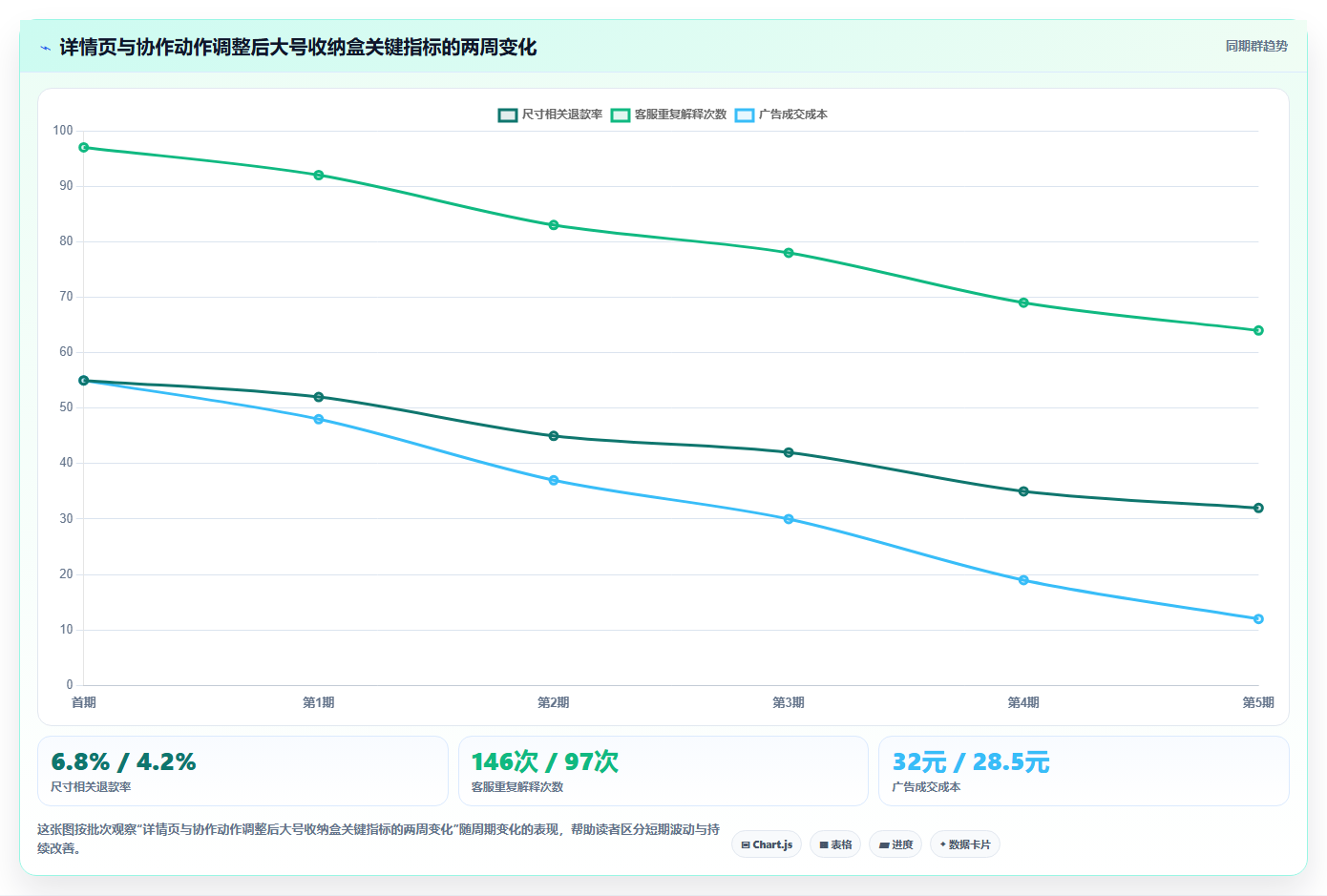
Task: Click the 客服重复解释次数 point at 第4期
Action: (1023, 302)
